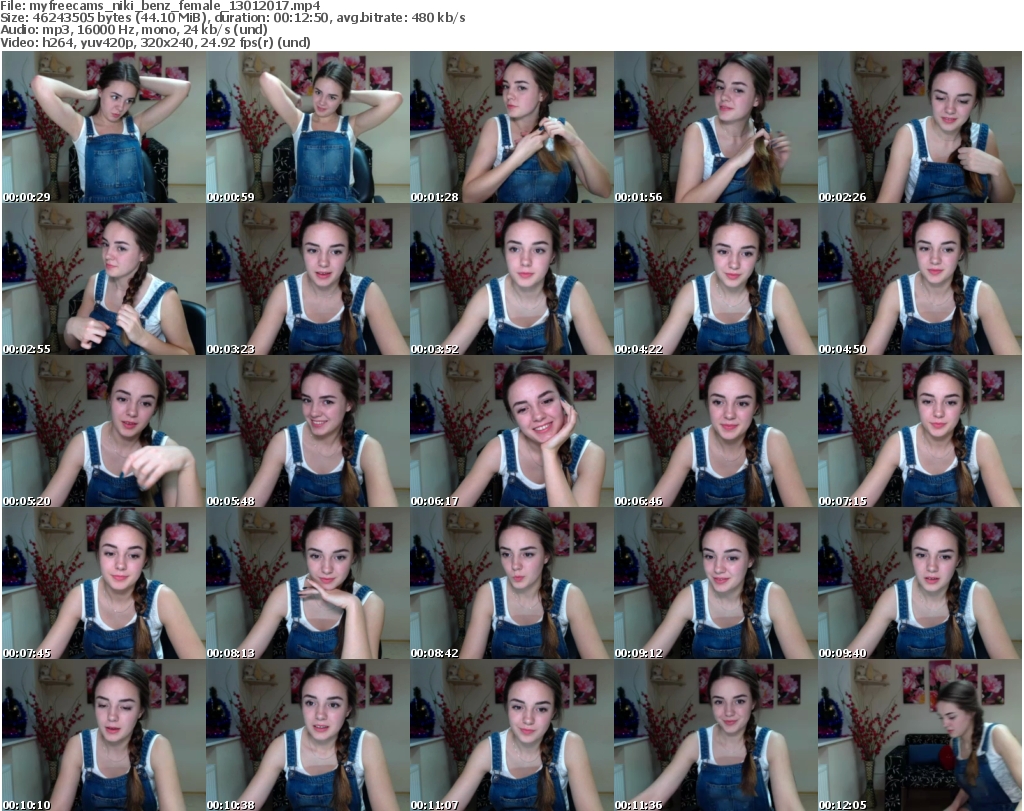1024x811 pixels.
Task: Pick the frame stamped 00:11:36
Action: 716,735
